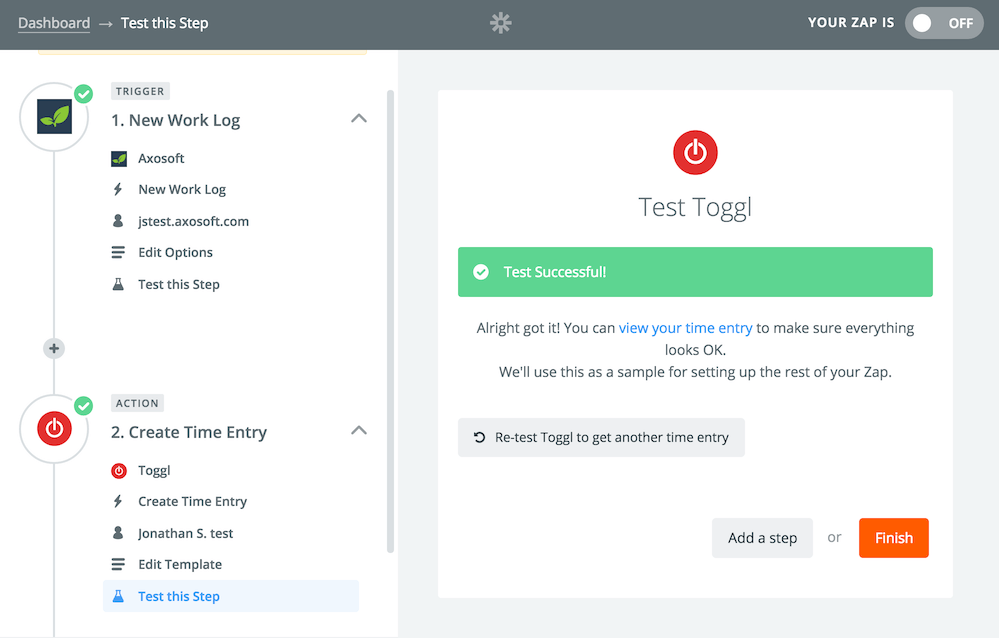
Task: Open Edit Template under the action
Action: 180,564
